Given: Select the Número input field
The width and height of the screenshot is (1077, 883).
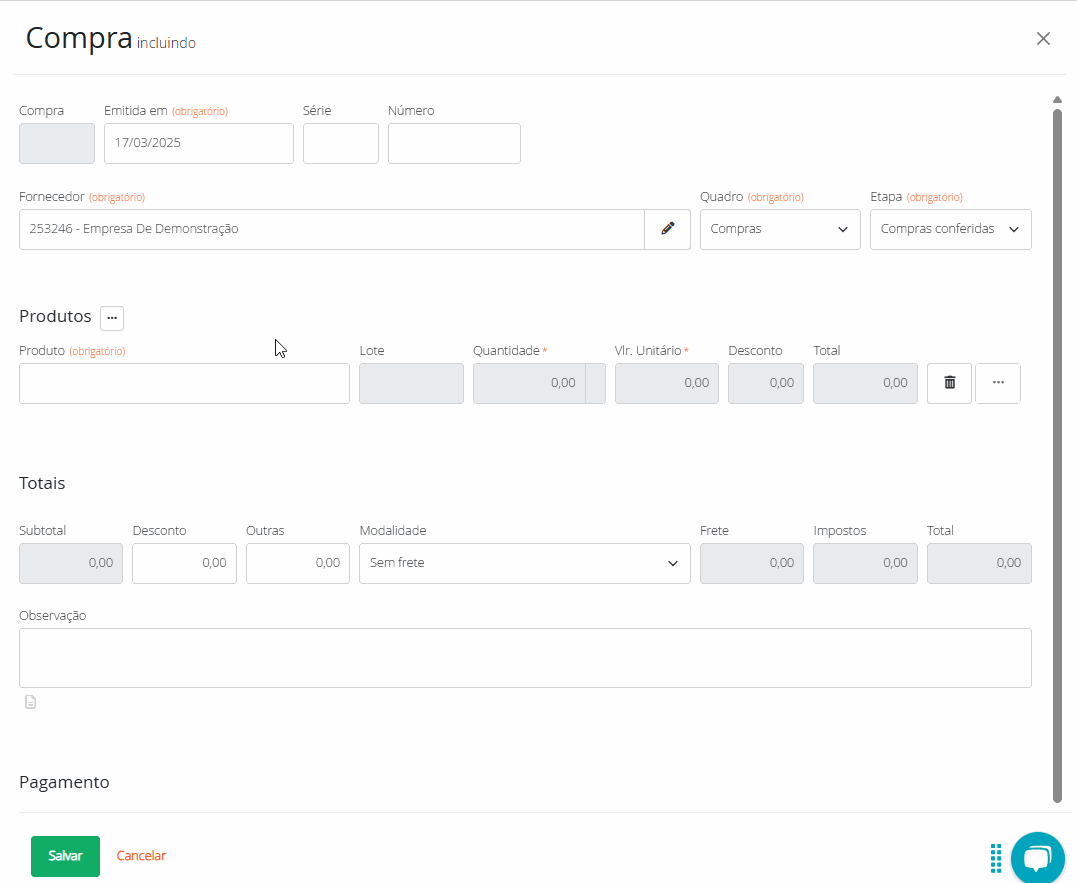Looking at the screenshot, I should pos(454,143).
